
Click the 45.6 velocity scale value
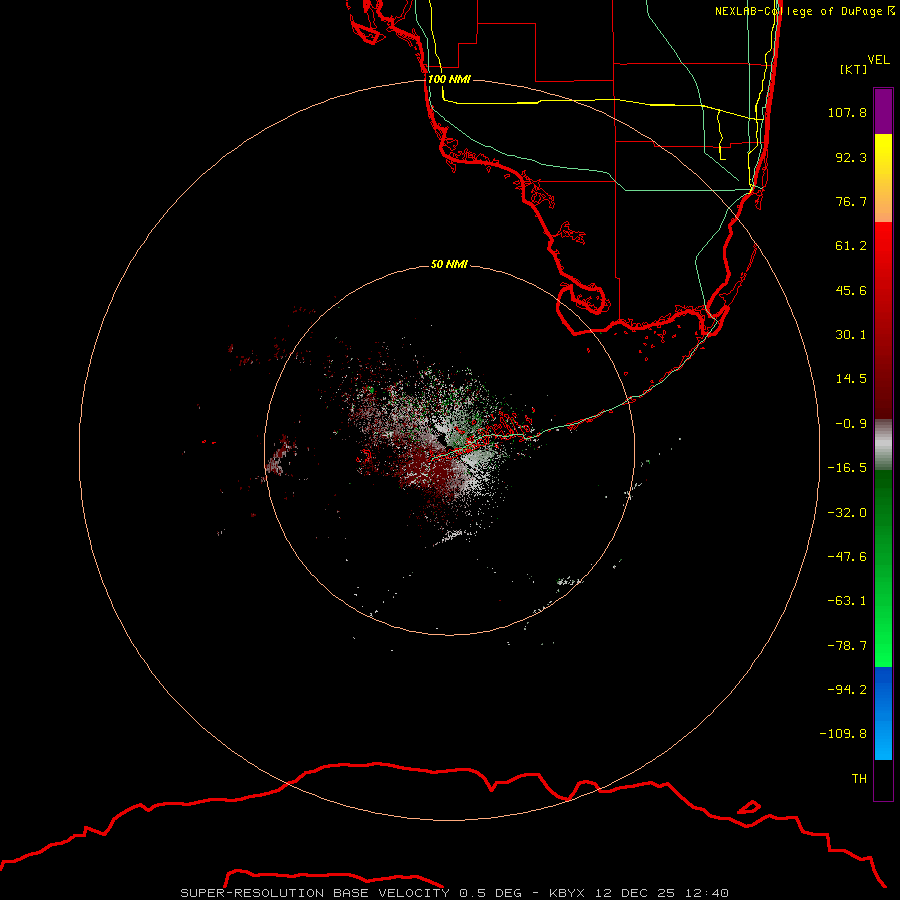coord(851,290)
